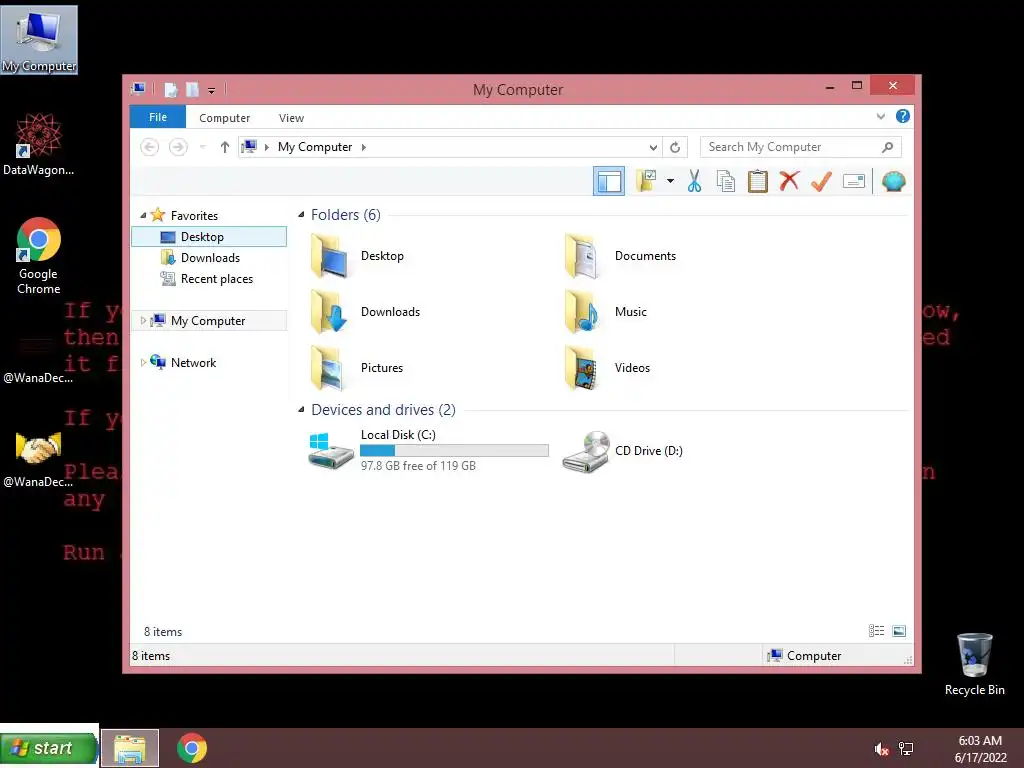Select CD Drive (D:)
1024x768 pixels.
tap(622, 451)
